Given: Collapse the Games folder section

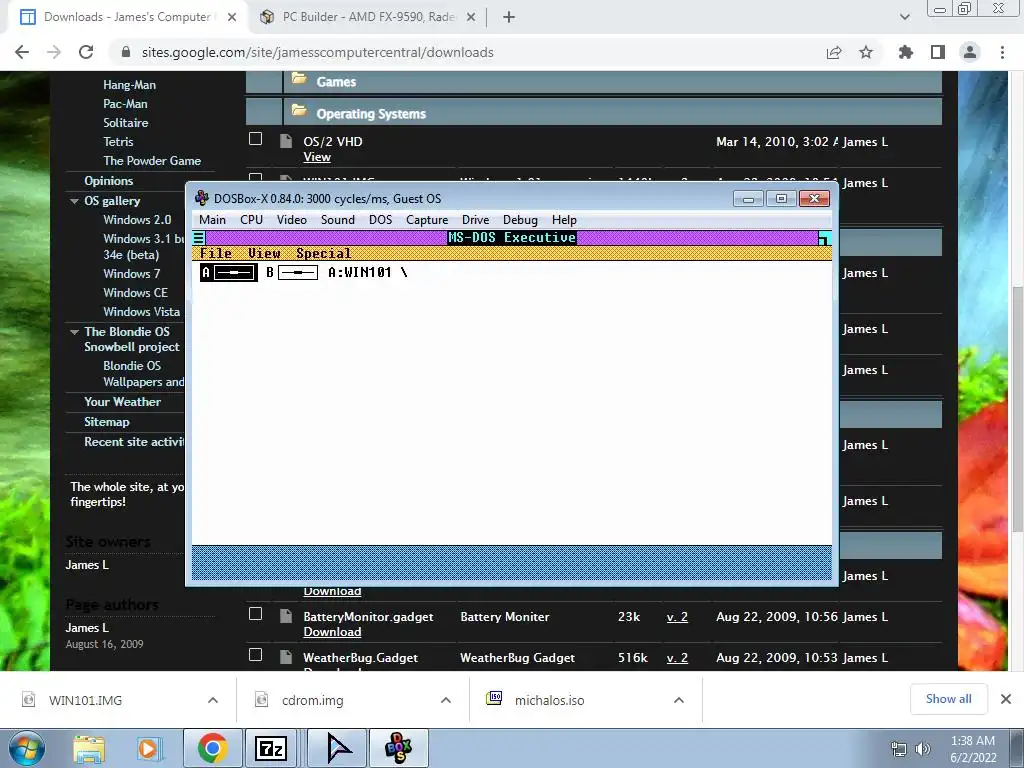Looking at the screenshot, I should (x=299, y=79).
